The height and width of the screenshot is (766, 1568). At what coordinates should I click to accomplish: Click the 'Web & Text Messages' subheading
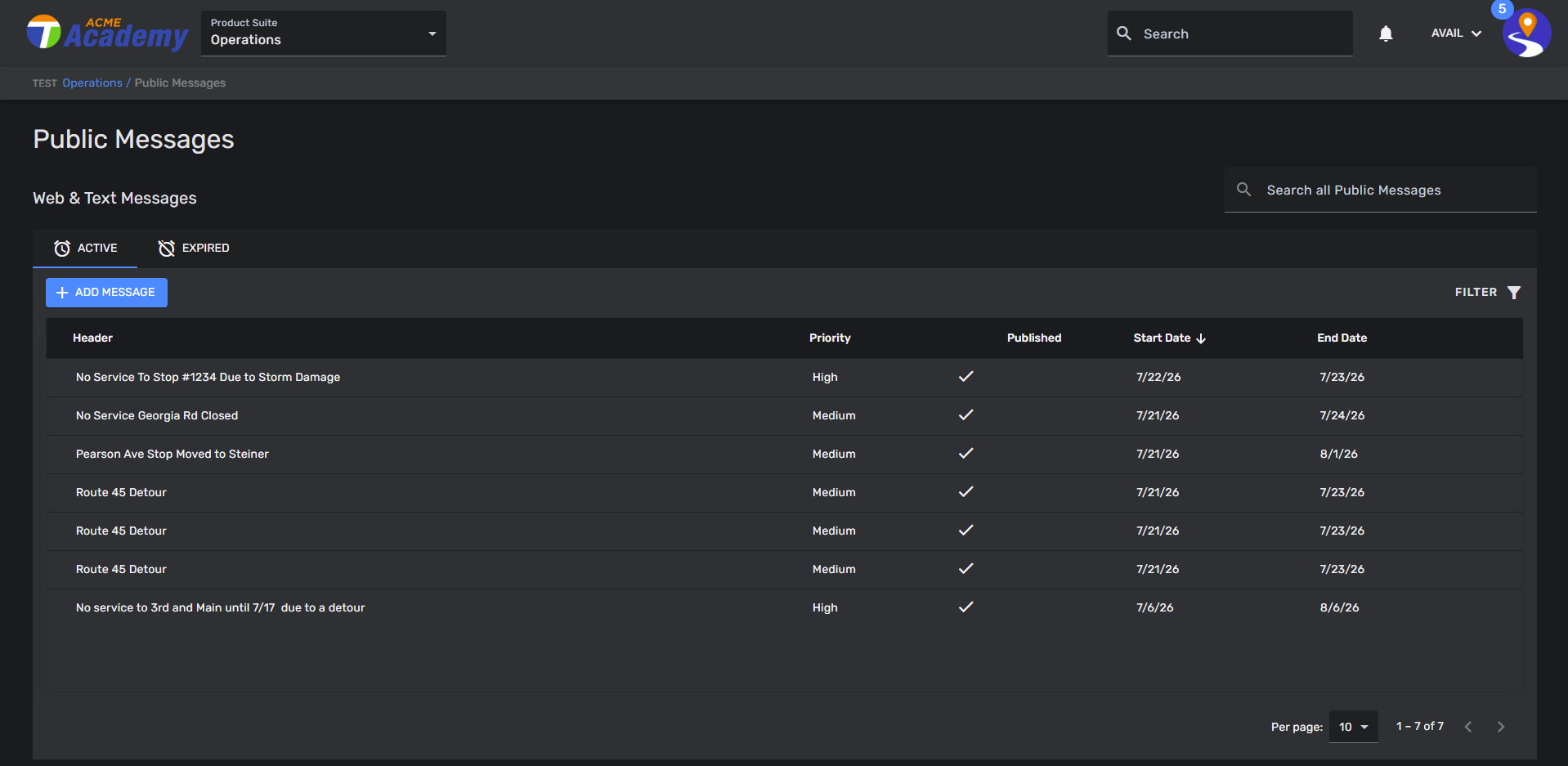click(114, 199)
